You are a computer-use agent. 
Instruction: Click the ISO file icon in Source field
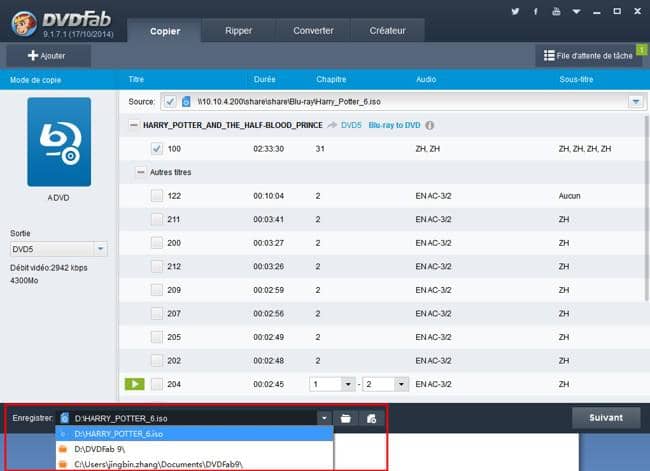coord(186,102)
